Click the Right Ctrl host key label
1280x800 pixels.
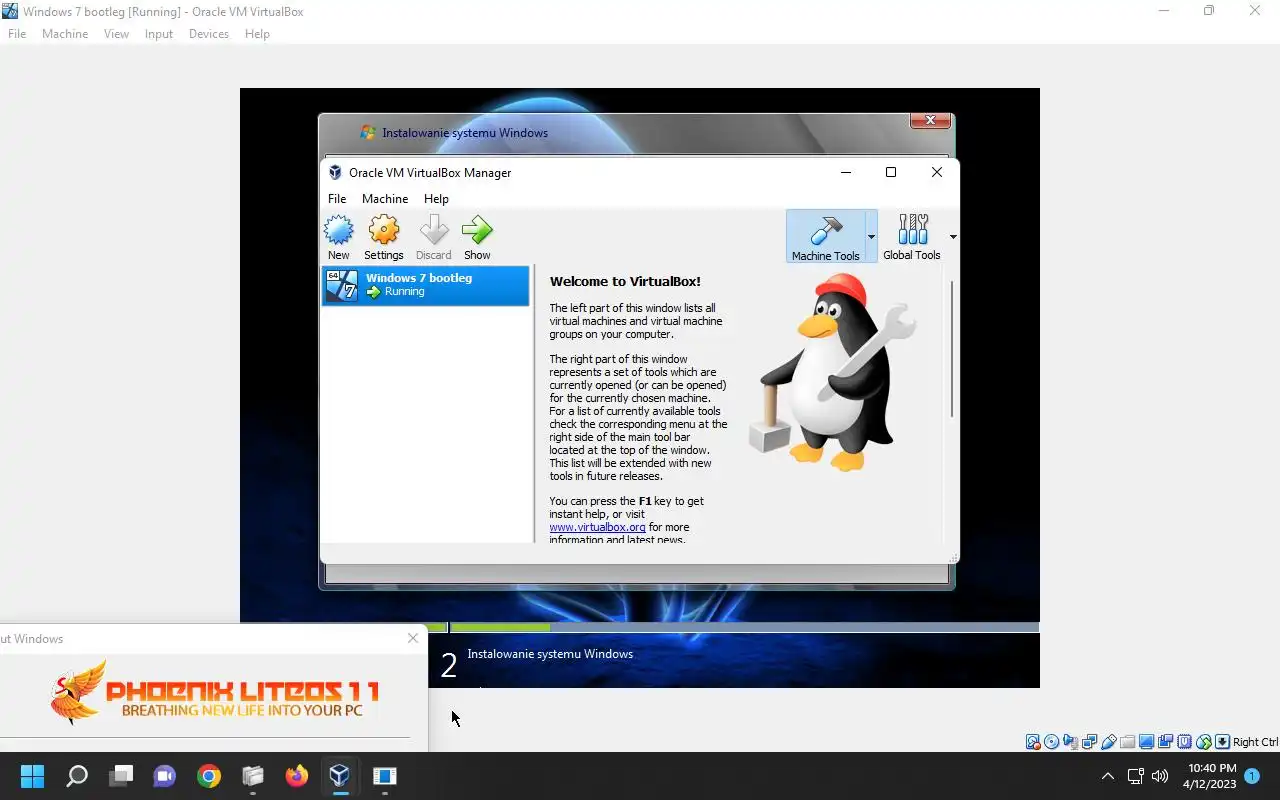click(x=1256, y=742)
